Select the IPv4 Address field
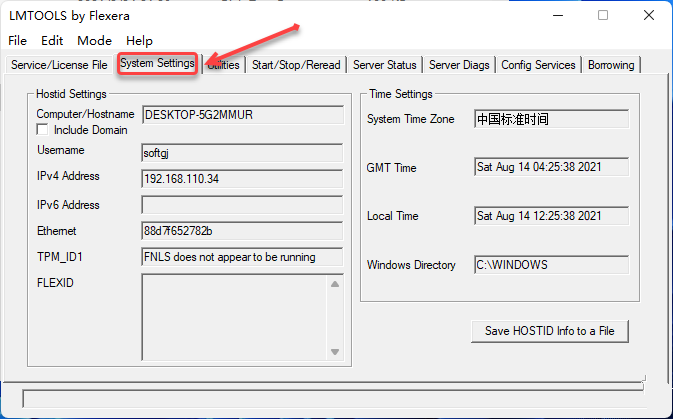Image resolution: width=673 pixels, height=419 pixels. 242,179
